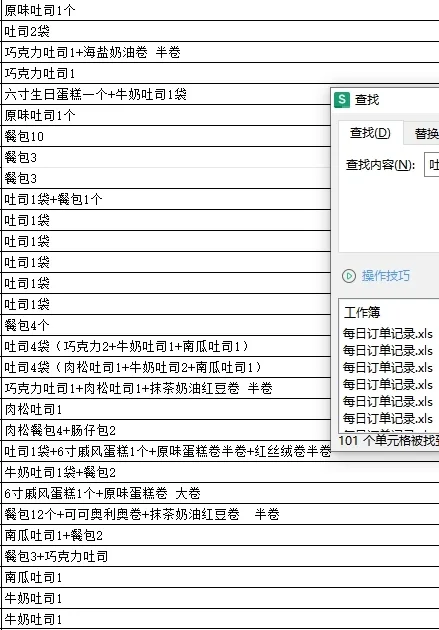Select the cell '吐司4袋（巧克力2+牛奶吐司1+南瓜吐司1）'
This screenshot has height=630, width=439.
pos(166,346)
